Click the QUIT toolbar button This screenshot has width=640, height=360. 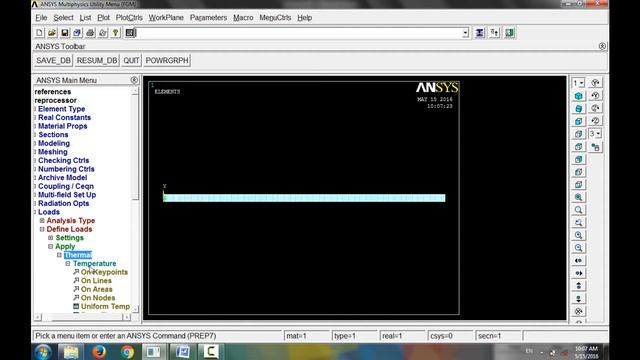click(131, 60)
